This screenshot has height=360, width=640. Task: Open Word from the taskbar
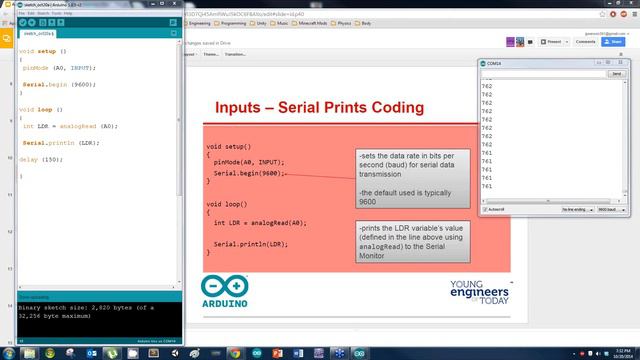298,353
